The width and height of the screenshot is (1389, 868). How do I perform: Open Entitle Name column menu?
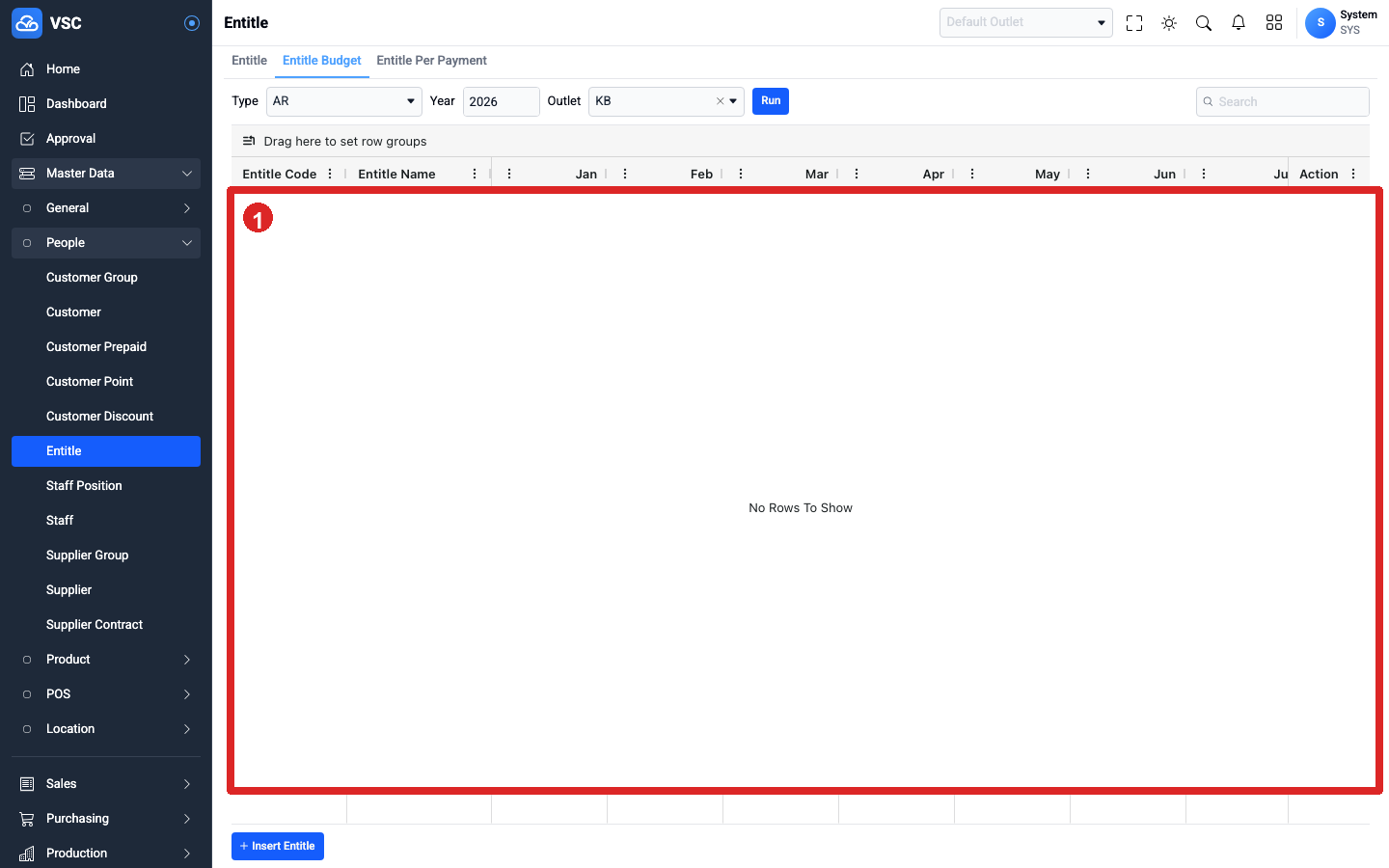475,174
